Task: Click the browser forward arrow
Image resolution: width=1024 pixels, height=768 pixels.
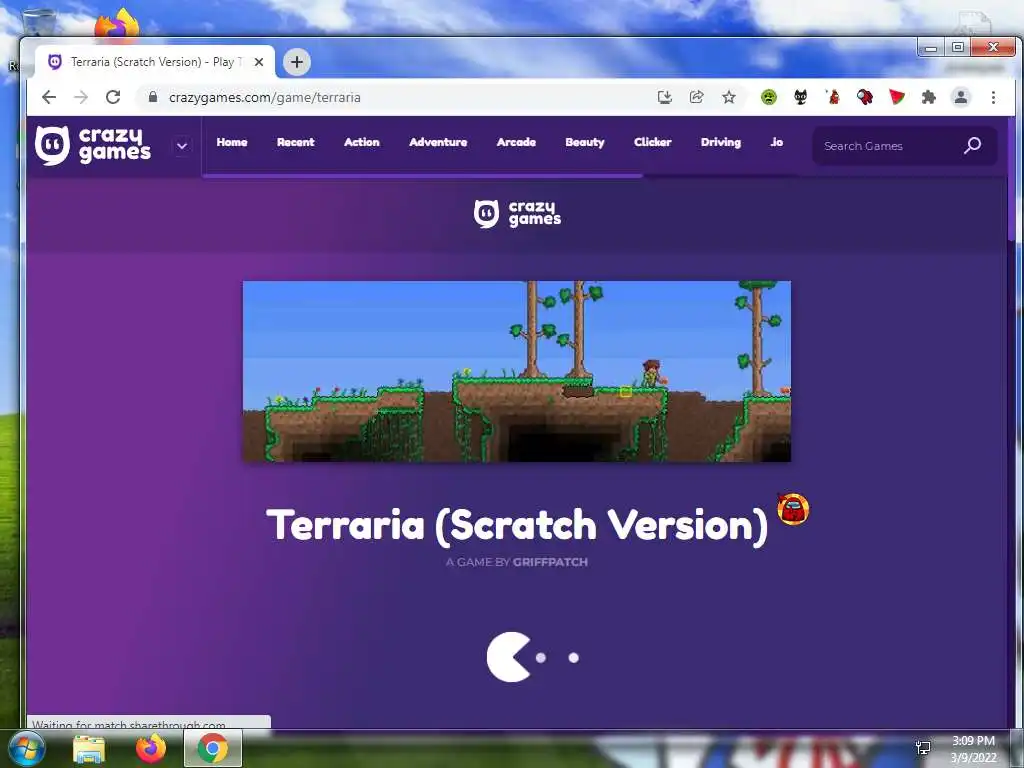Action: [x=81, y=97]
